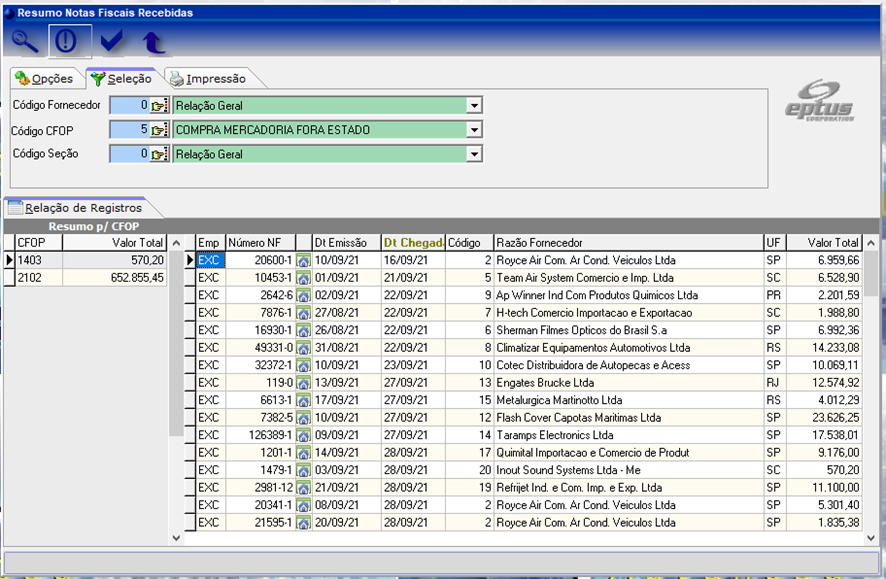This screenshot has height=579, width=886.
Task: Open lookup icon beside Código Fornecedor field
Action: point(158,105)
